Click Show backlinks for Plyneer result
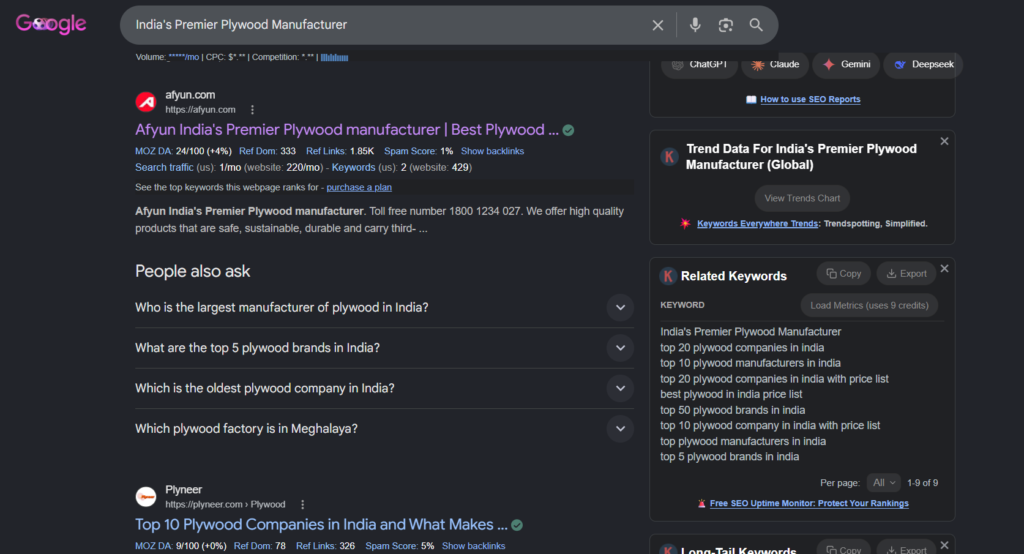Viewport: 1024px width, 554px height. point(473,546)
